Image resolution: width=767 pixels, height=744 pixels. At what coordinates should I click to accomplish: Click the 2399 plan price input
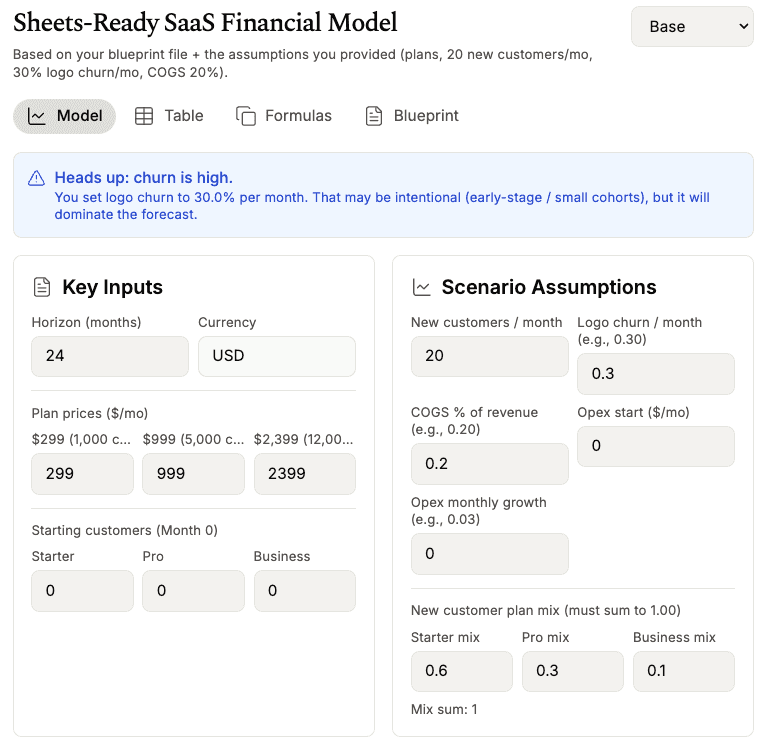click(x=304, y=474)
